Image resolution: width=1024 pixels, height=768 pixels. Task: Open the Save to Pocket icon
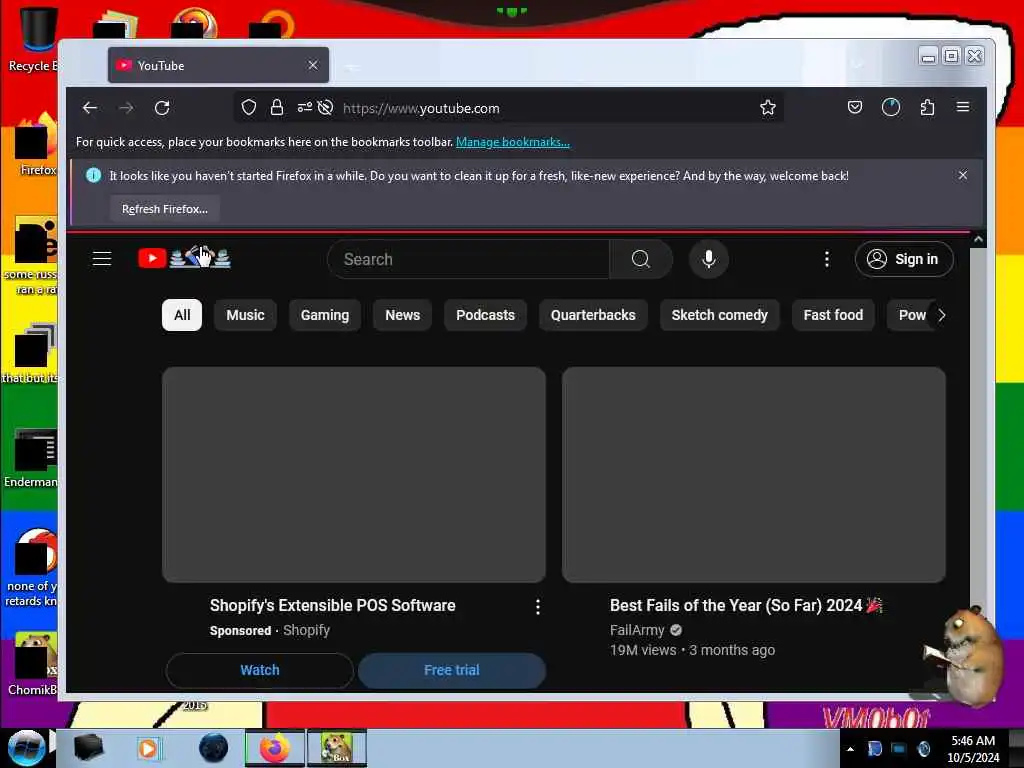(x=854, y=107)
